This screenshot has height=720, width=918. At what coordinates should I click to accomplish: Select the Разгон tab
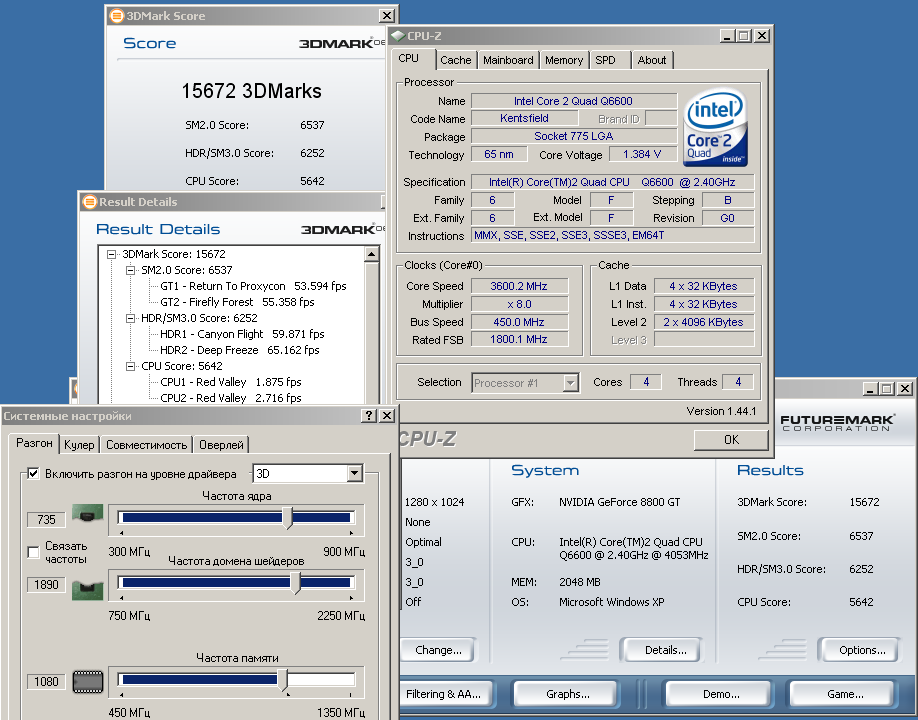click(34, 443)
